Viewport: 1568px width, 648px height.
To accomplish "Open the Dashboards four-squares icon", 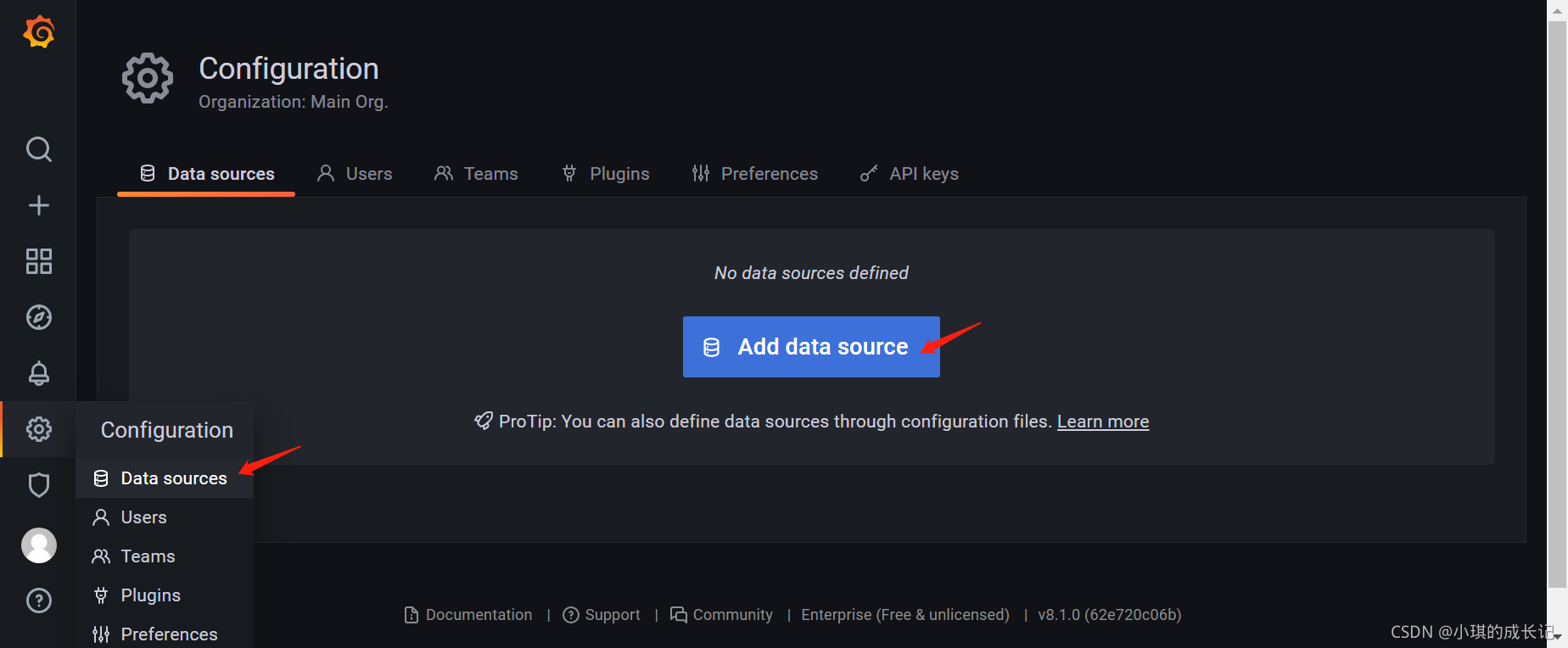I will click(x=39, y=261).
